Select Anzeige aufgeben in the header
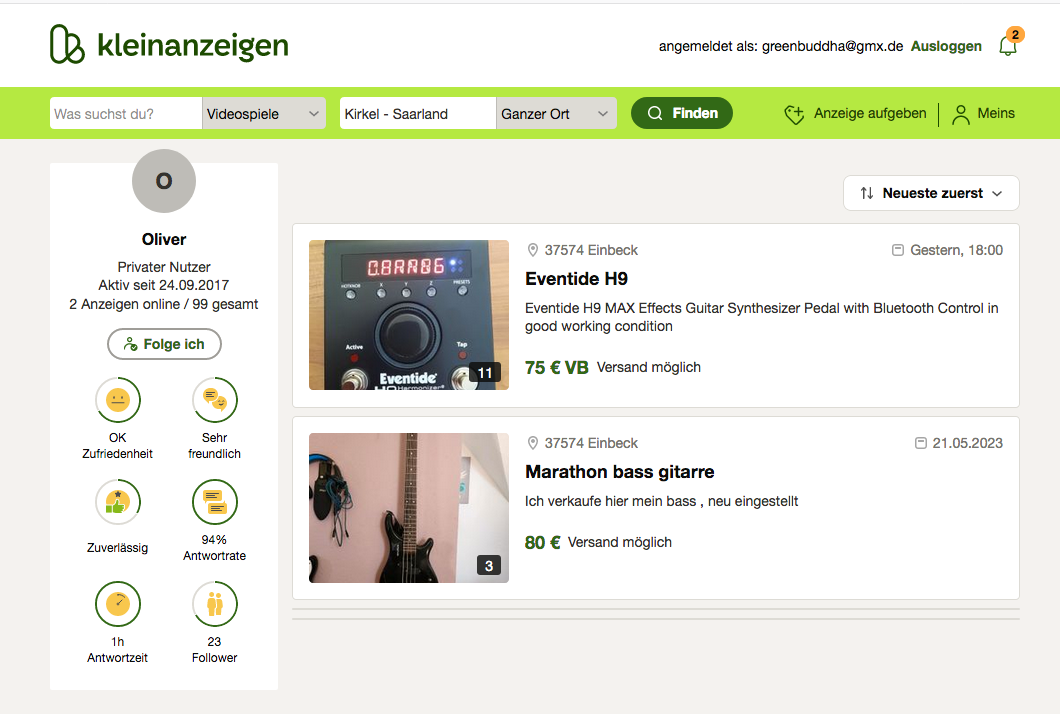Viewport: 1060px width, 714px height. [x=855, y=114]
